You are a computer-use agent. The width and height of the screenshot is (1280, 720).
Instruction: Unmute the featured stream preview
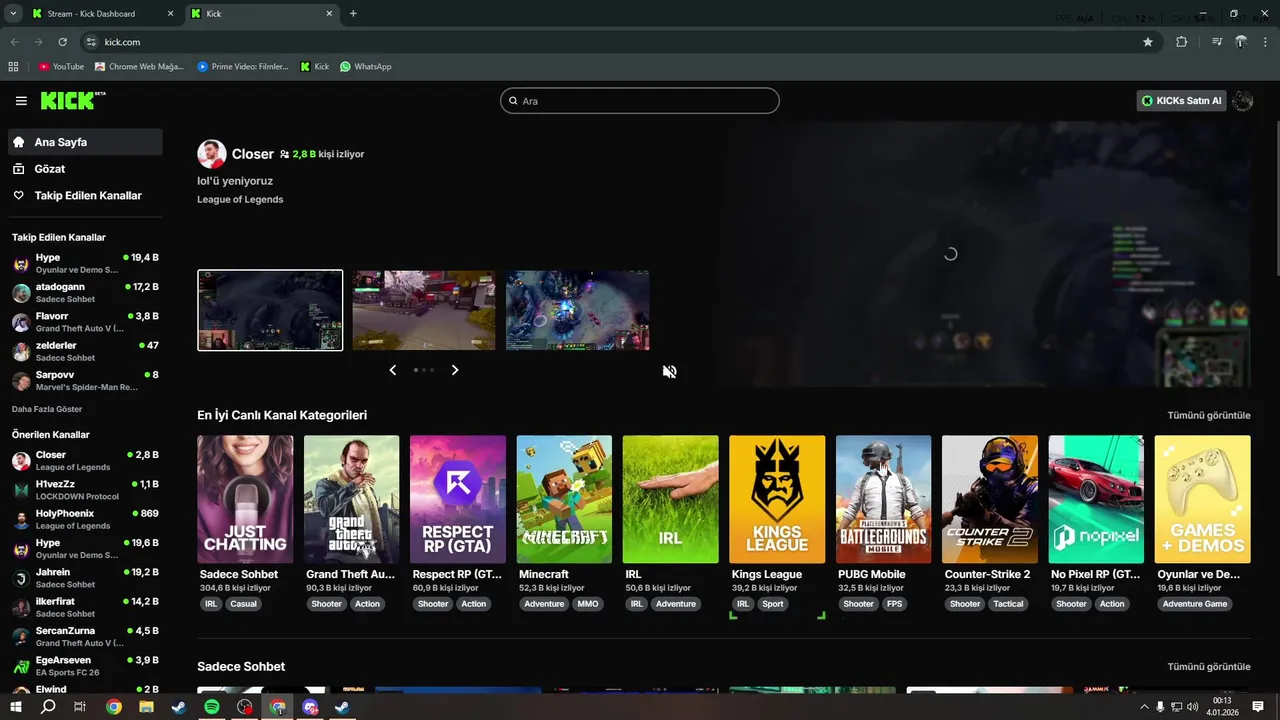670,371
